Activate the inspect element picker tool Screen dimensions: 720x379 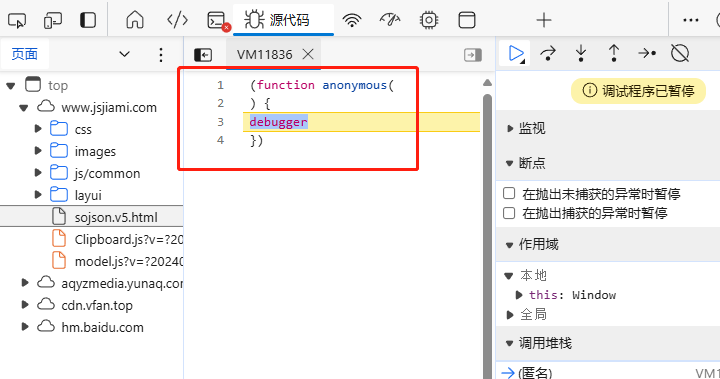[x=17, y=20]
